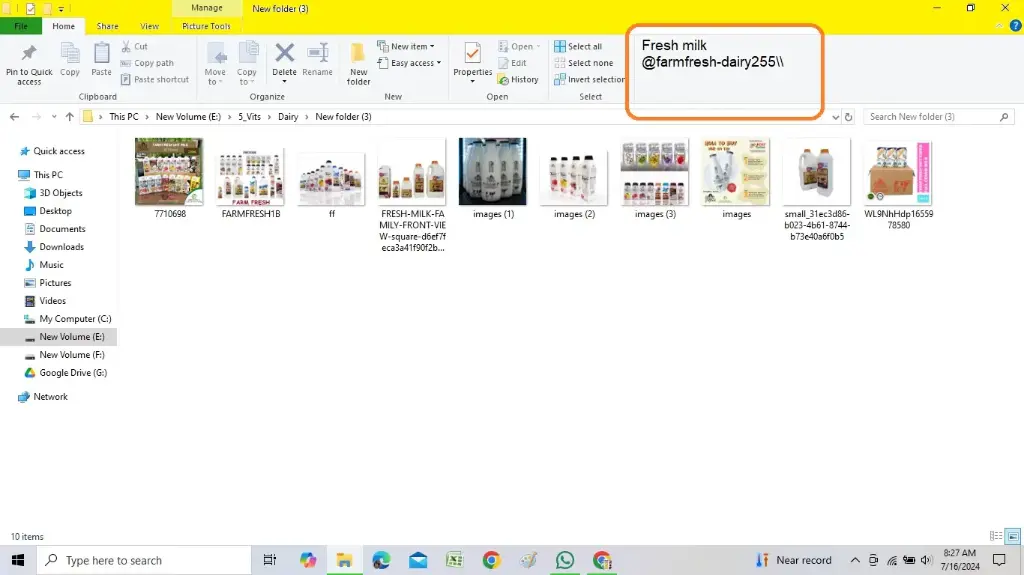The height and width of the screenshot is (575, 1024).
Task: Open the recent locations dropdown arrow
Action: coord(54,117)
